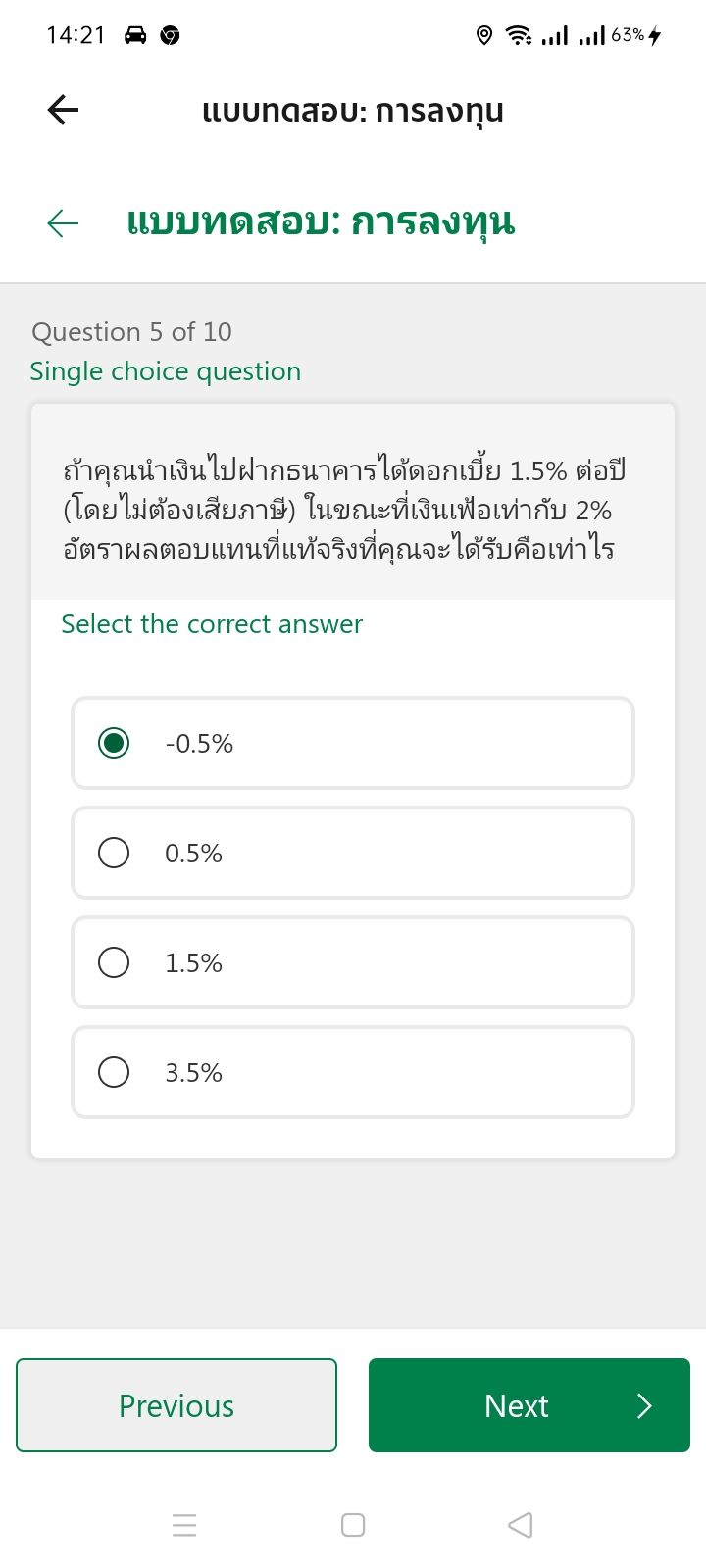
Task: Tap the green quiz heading แบบทดสอบ: การลงทุน
Action: [321, 223]
